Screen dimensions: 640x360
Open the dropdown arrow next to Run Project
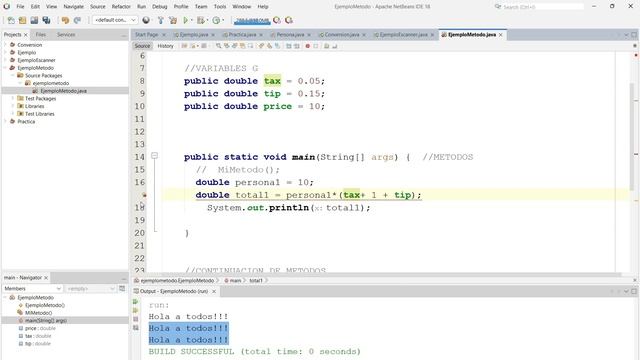(191, 20)
